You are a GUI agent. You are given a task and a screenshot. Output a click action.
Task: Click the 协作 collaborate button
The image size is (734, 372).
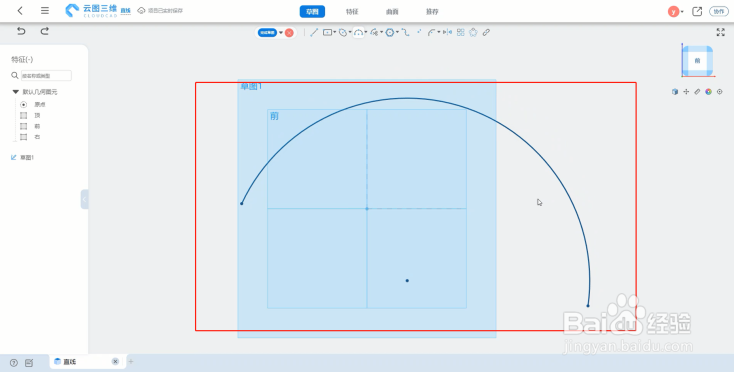pos(719,11)
